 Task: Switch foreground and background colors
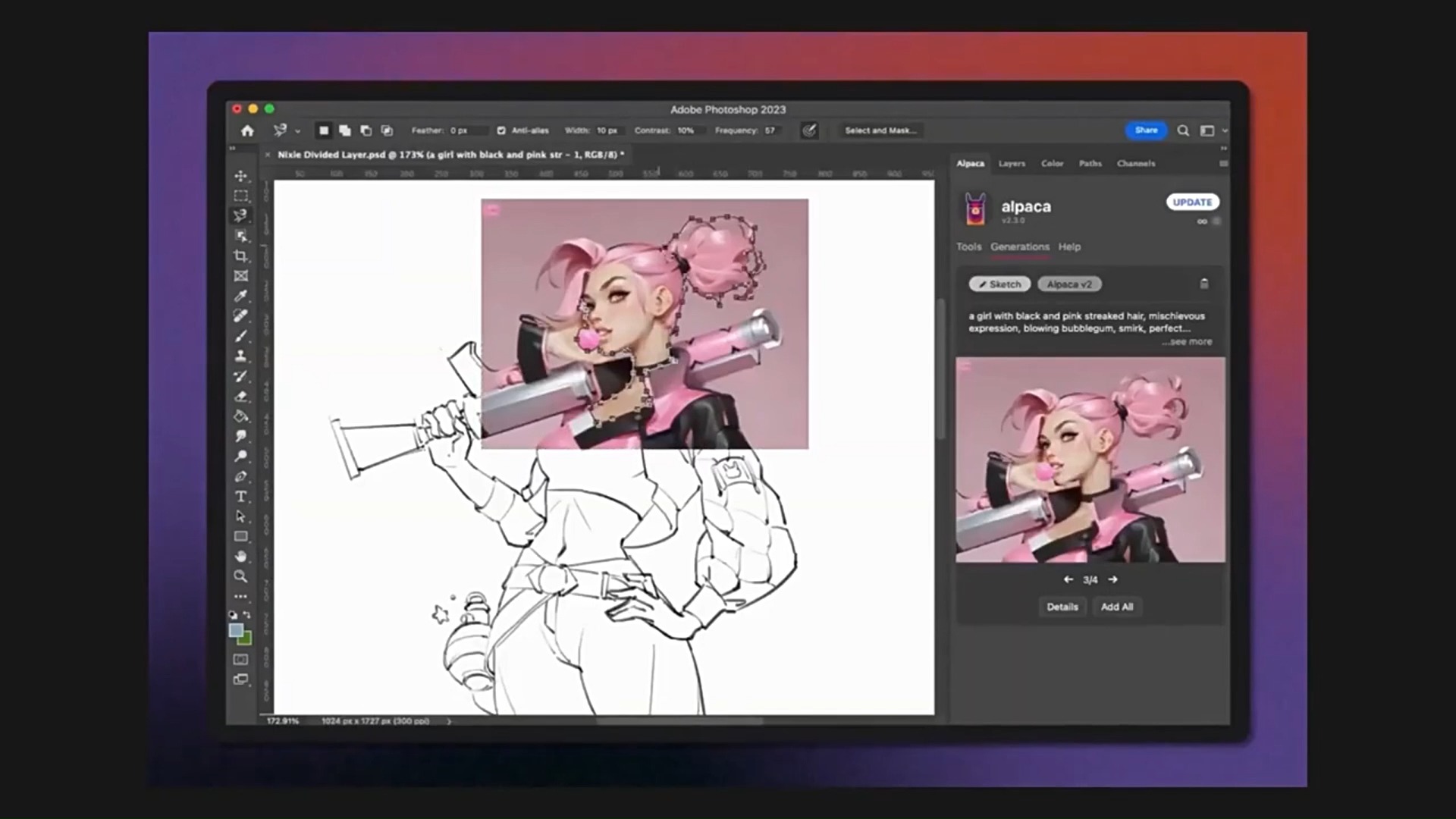[x=247, y=615]
